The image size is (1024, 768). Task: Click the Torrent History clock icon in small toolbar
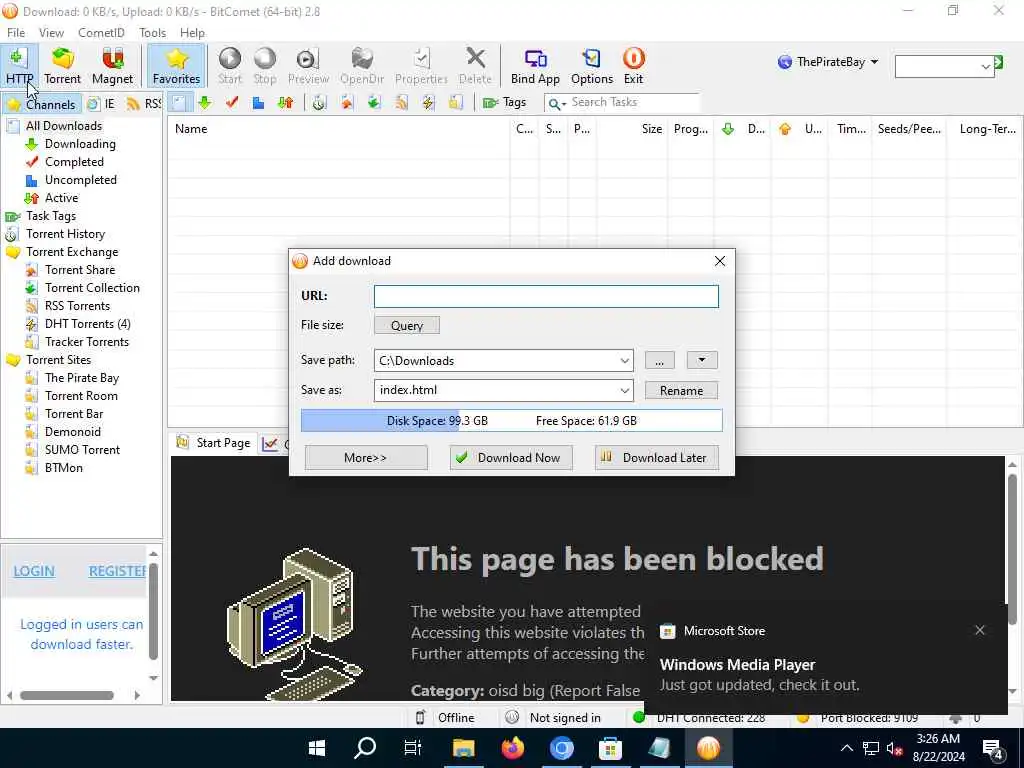(x=319, y=103)
